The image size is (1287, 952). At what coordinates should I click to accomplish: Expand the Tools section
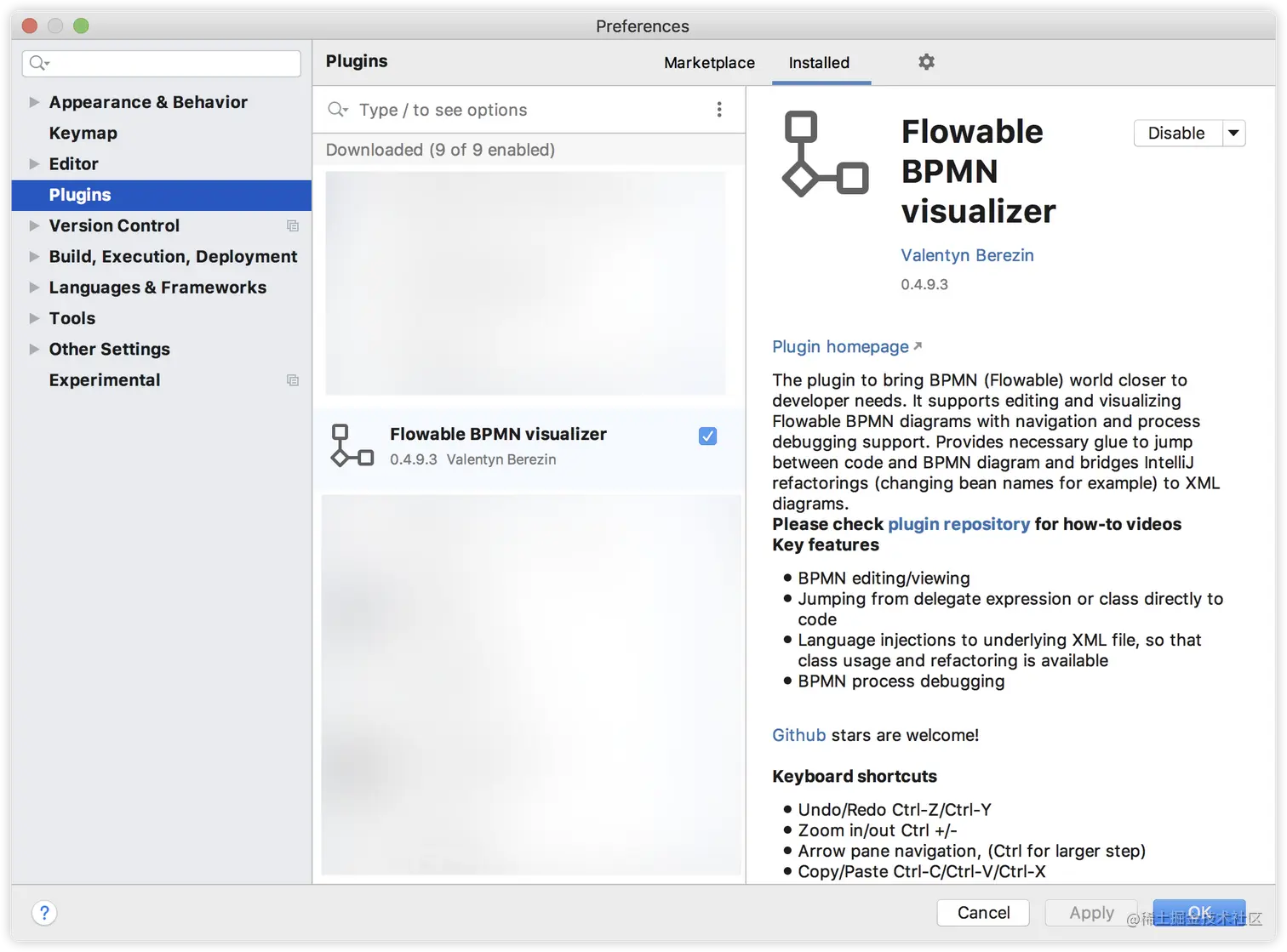[x=34, y=318]
